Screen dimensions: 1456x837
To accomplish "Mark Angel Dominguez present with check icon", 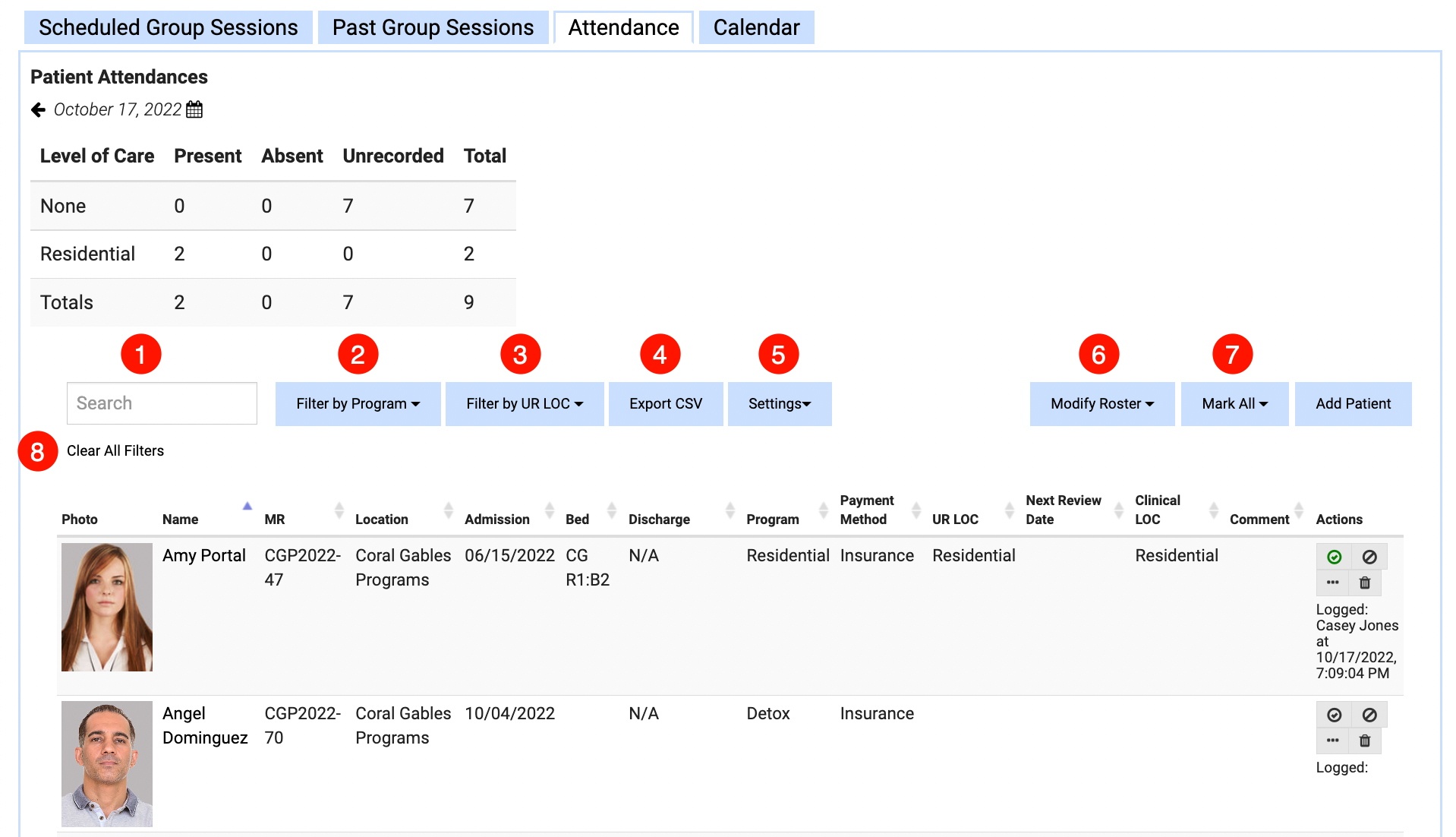I will pos(1334,715).
